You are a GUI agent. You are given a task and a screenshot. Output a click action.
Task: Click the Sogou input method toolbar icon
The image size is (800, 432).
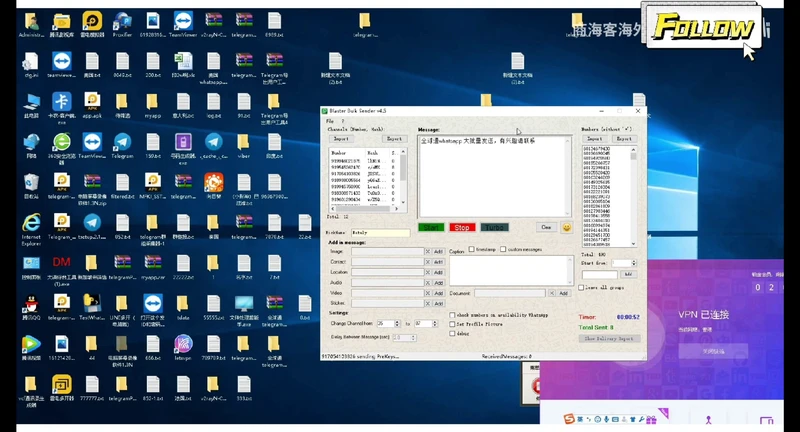[569, 419]
